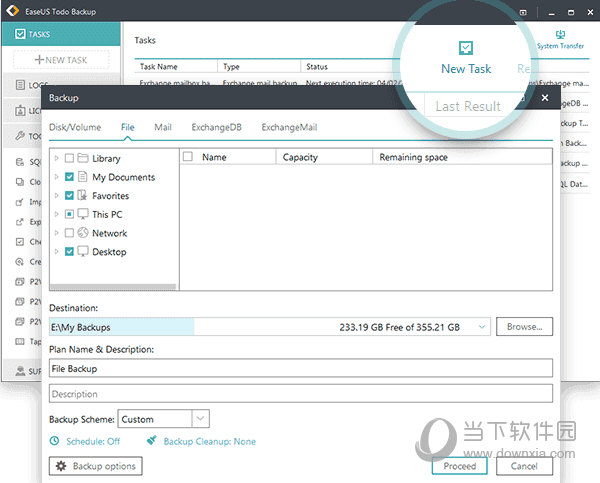Open Backup options
Viewport: 600px width, 483px height.
(x=96, y=466)
